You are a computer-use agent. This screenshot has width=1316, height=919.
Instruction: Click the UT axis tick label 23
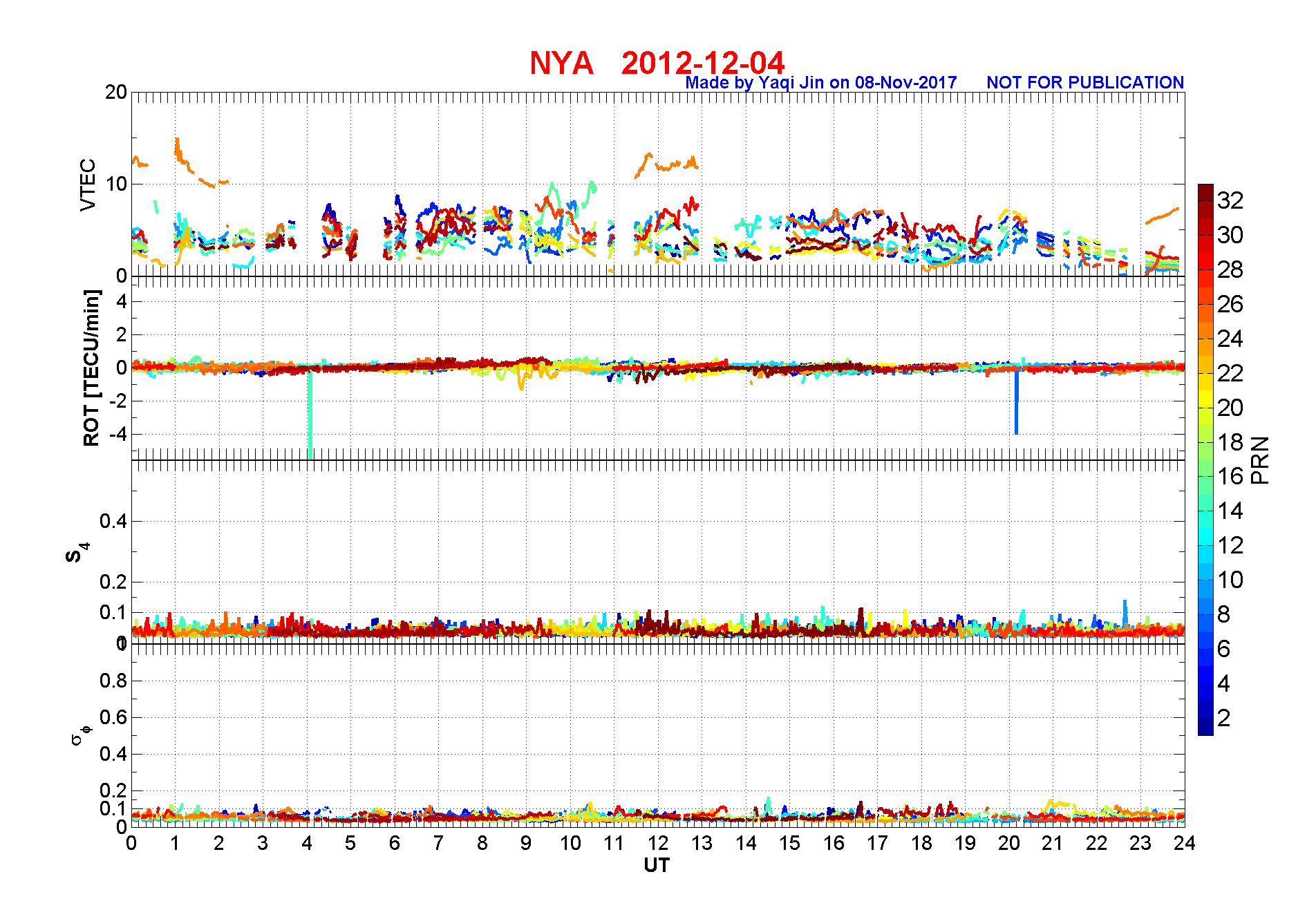(1140, 843)
